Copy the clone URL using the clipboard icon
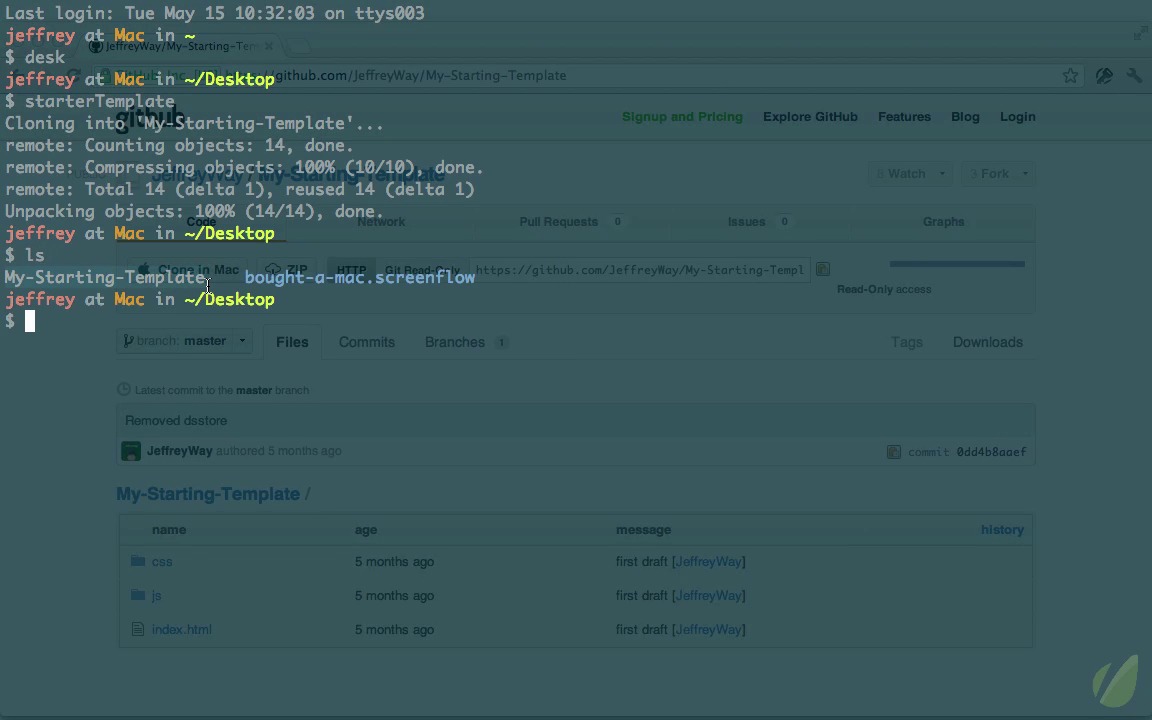1152x720 pixels. pos(823,270)
